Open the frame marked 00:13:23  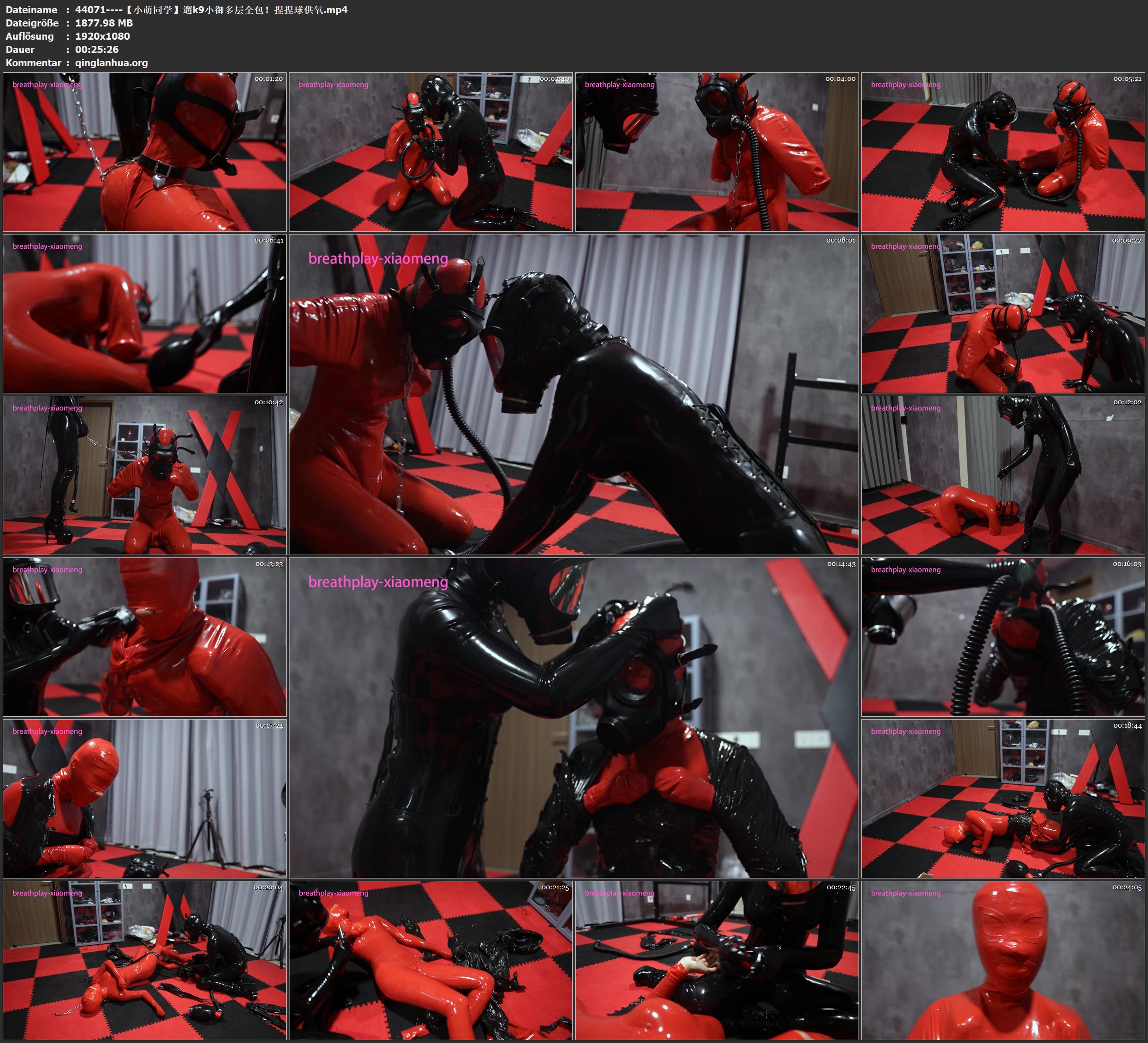tap(145, 636)
